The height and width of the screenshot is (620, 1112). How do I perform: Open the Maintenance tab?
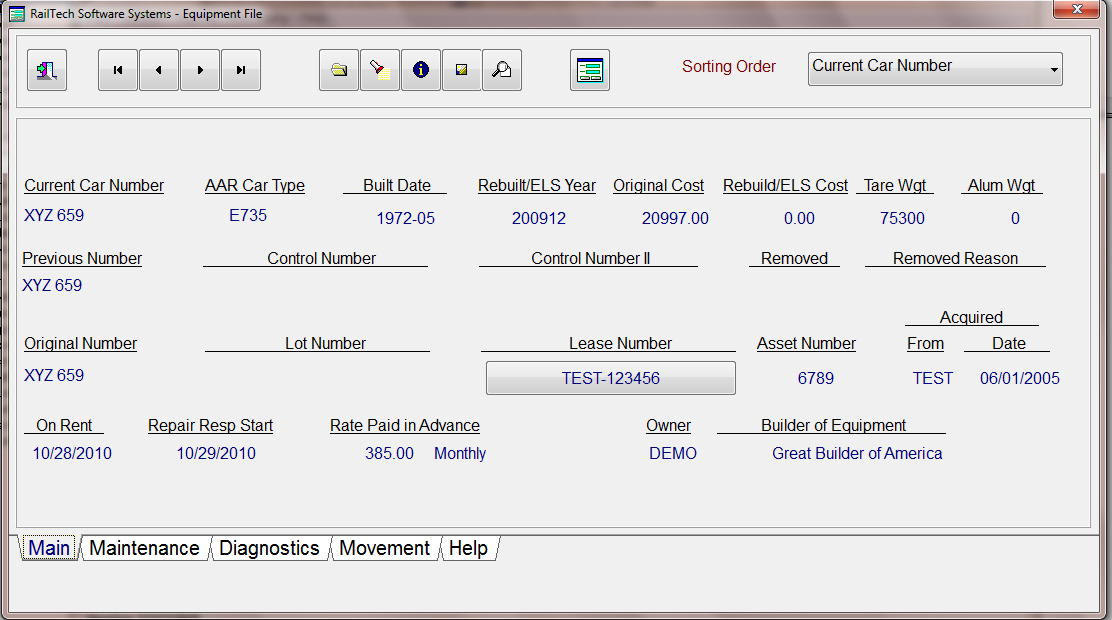pyautogui.click(x=145, y=548)
